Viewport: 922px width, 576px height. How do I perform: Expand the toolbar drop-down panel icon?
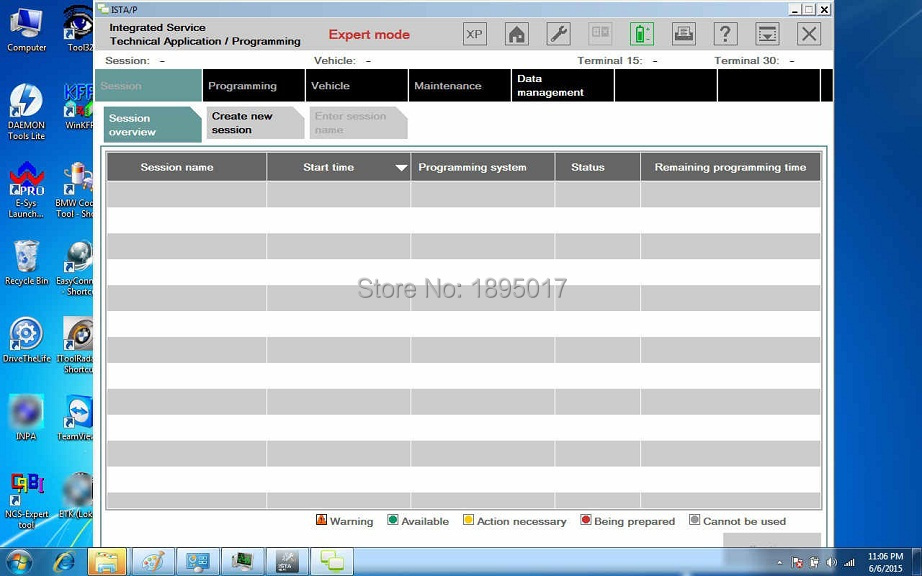coord(767,34)
